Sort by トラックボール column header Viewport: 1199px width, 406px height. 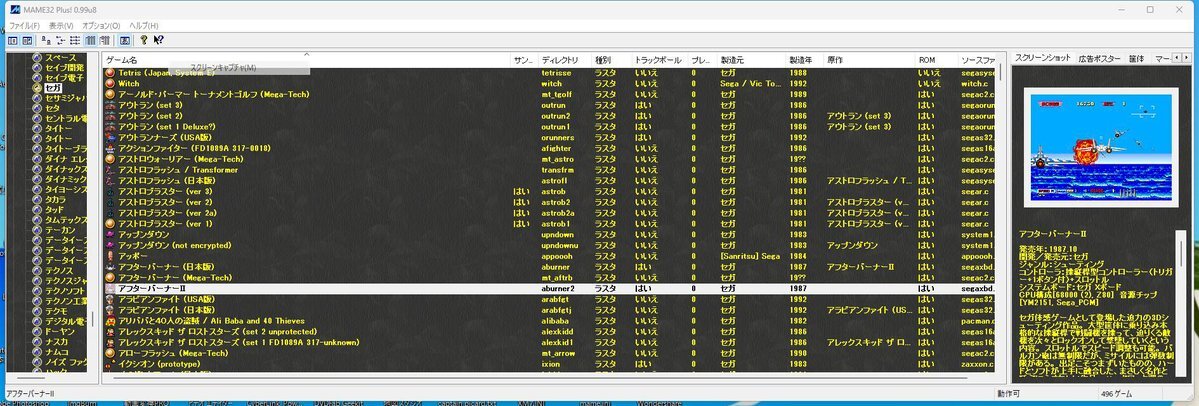(x=659, y=60)
